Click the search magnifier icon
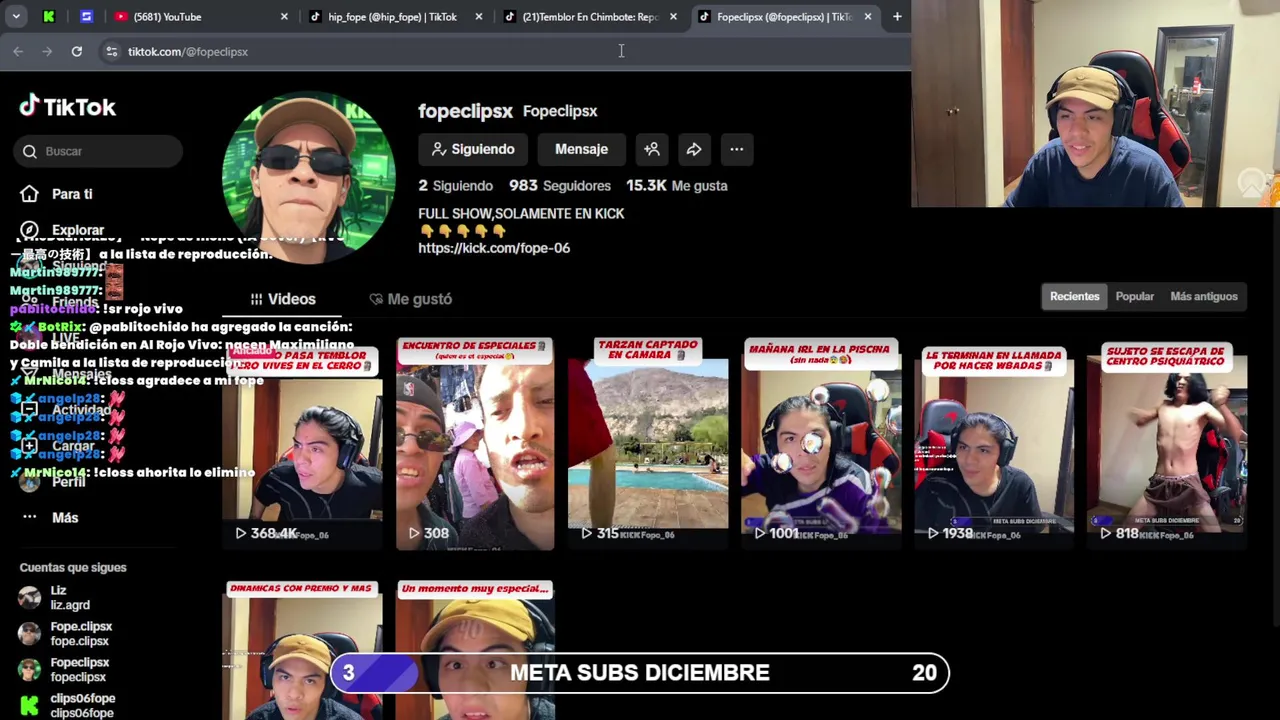 click(x=30, y=151)
